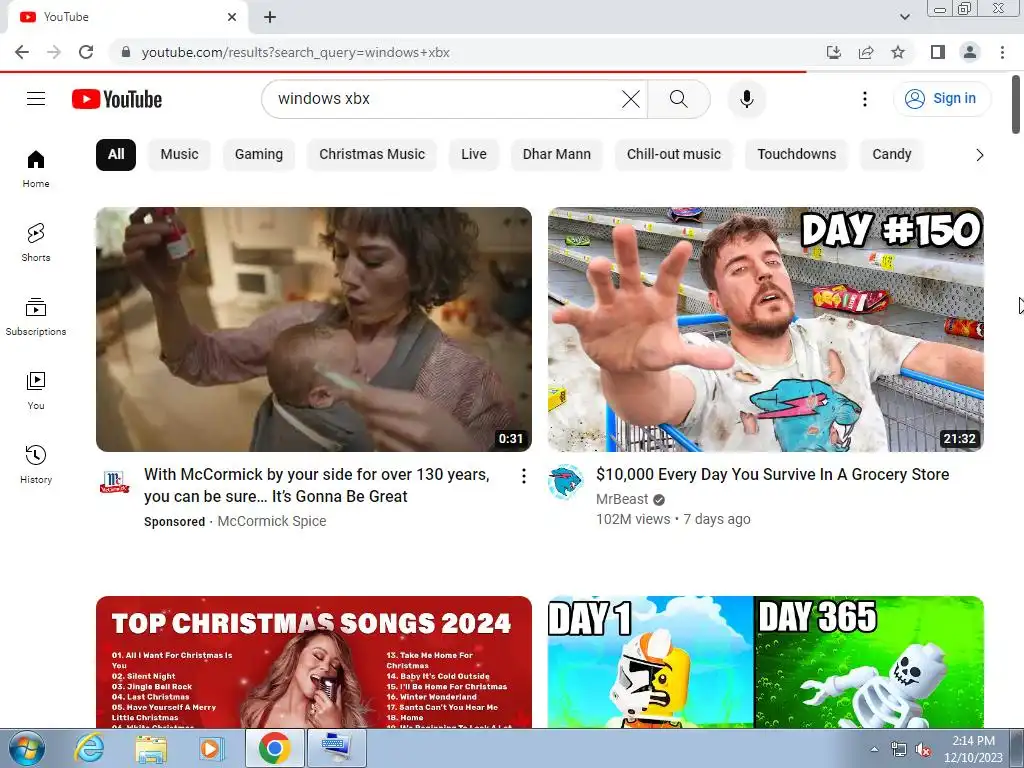Show more filter chips with right arrow
The height and width of the screenshot is (768, 1024).
pos(979,155)
